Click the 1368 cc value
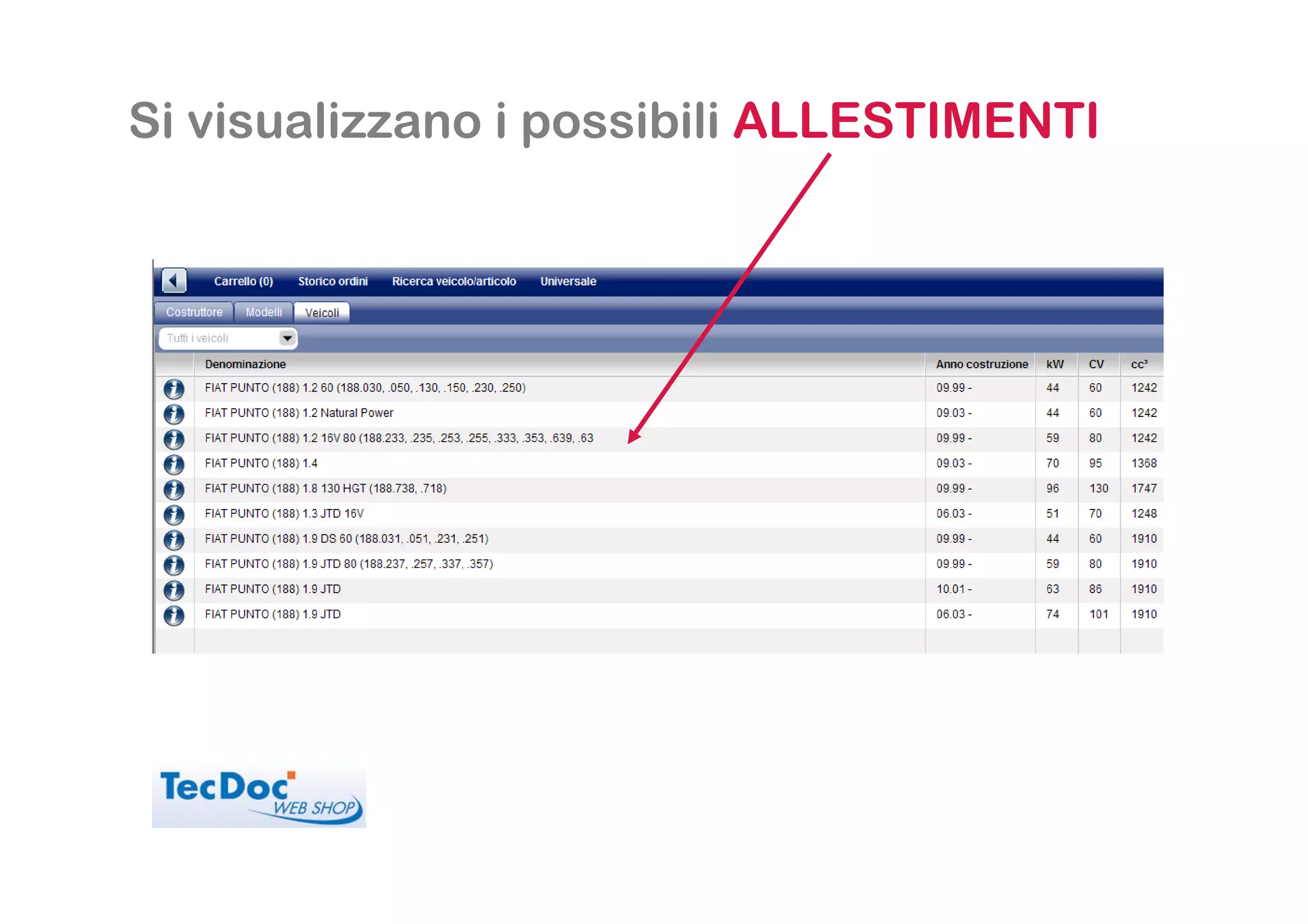Viewport: 1308px width, 924px height. (1144, 464)
